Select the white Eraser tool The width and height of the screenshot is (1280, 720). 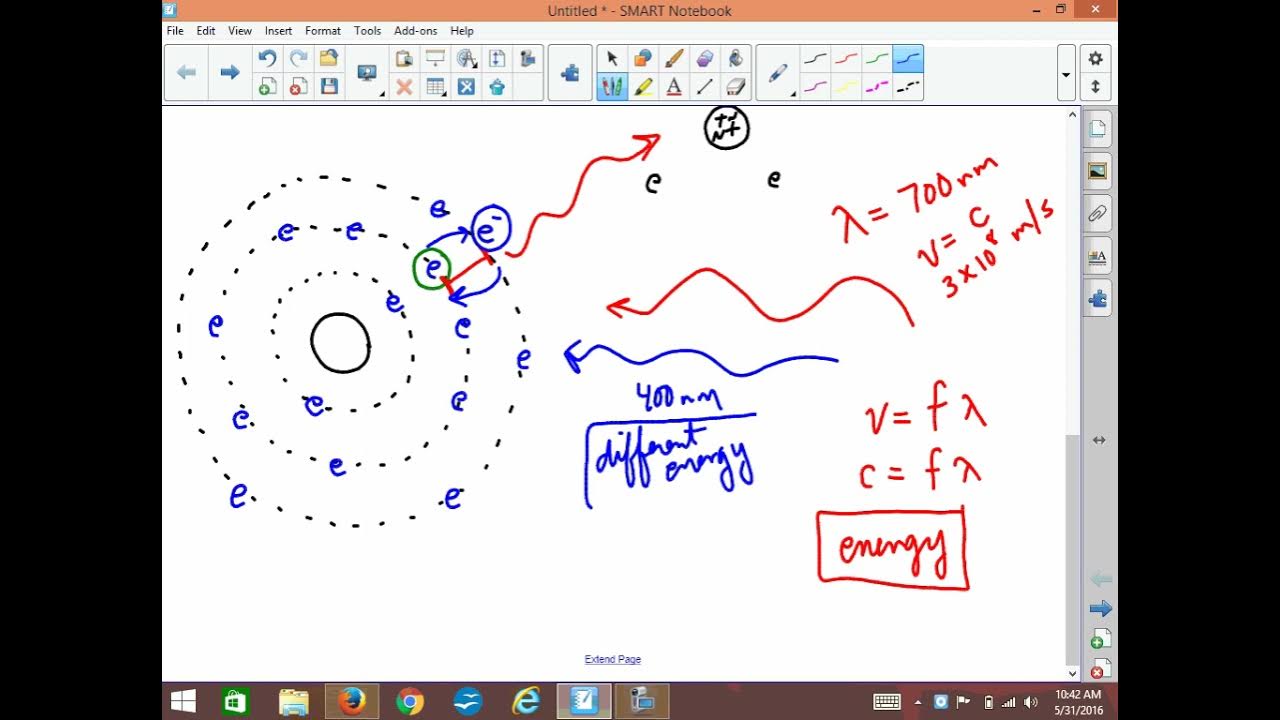pyautogui.click(x=736, y=87)
